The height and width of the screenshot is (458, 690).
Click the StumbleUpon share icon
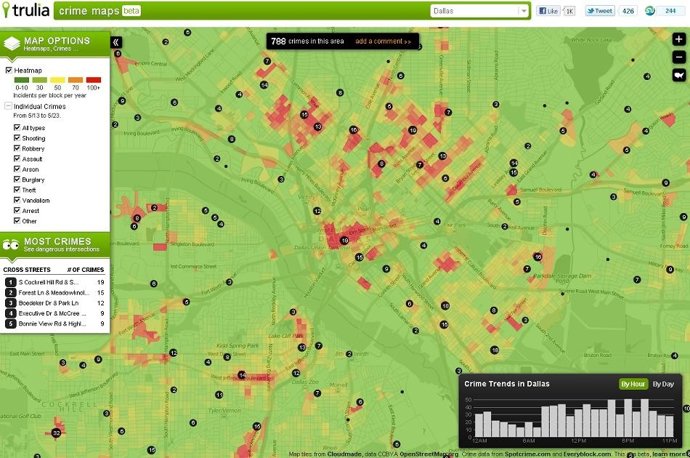pos(650,11)
